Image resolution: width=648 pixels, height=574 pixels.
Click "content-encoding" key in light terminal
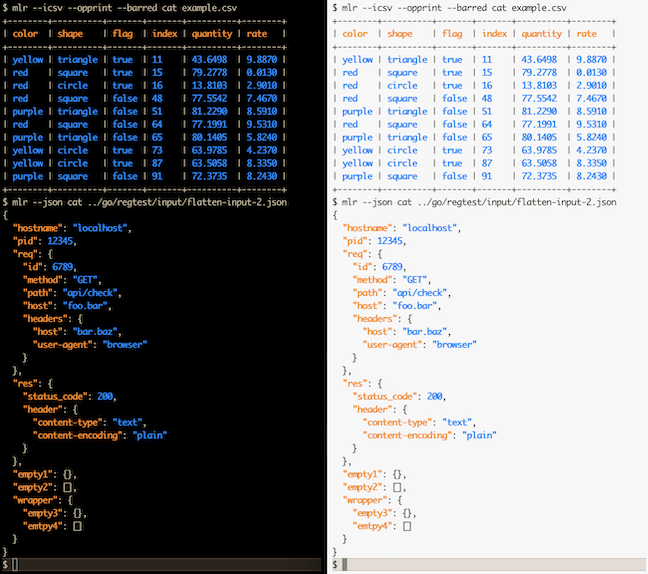(x=407, y=436)
